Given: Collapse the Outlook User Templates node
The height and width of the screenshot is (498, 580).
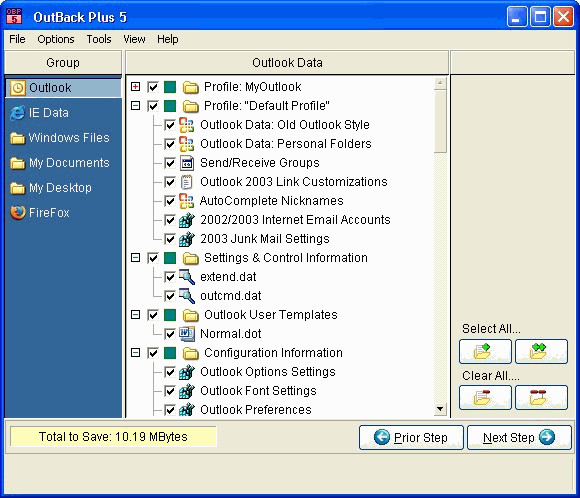Looking at the screenshot, I should (x=136, y=314).
